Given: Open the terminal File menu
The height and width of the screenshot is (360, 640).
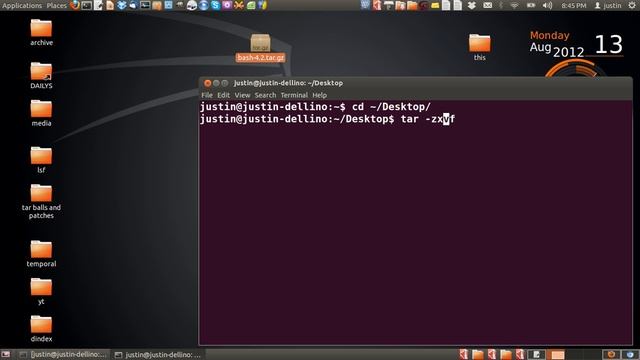Looking at the screenshot, I should tap(207, 95).
